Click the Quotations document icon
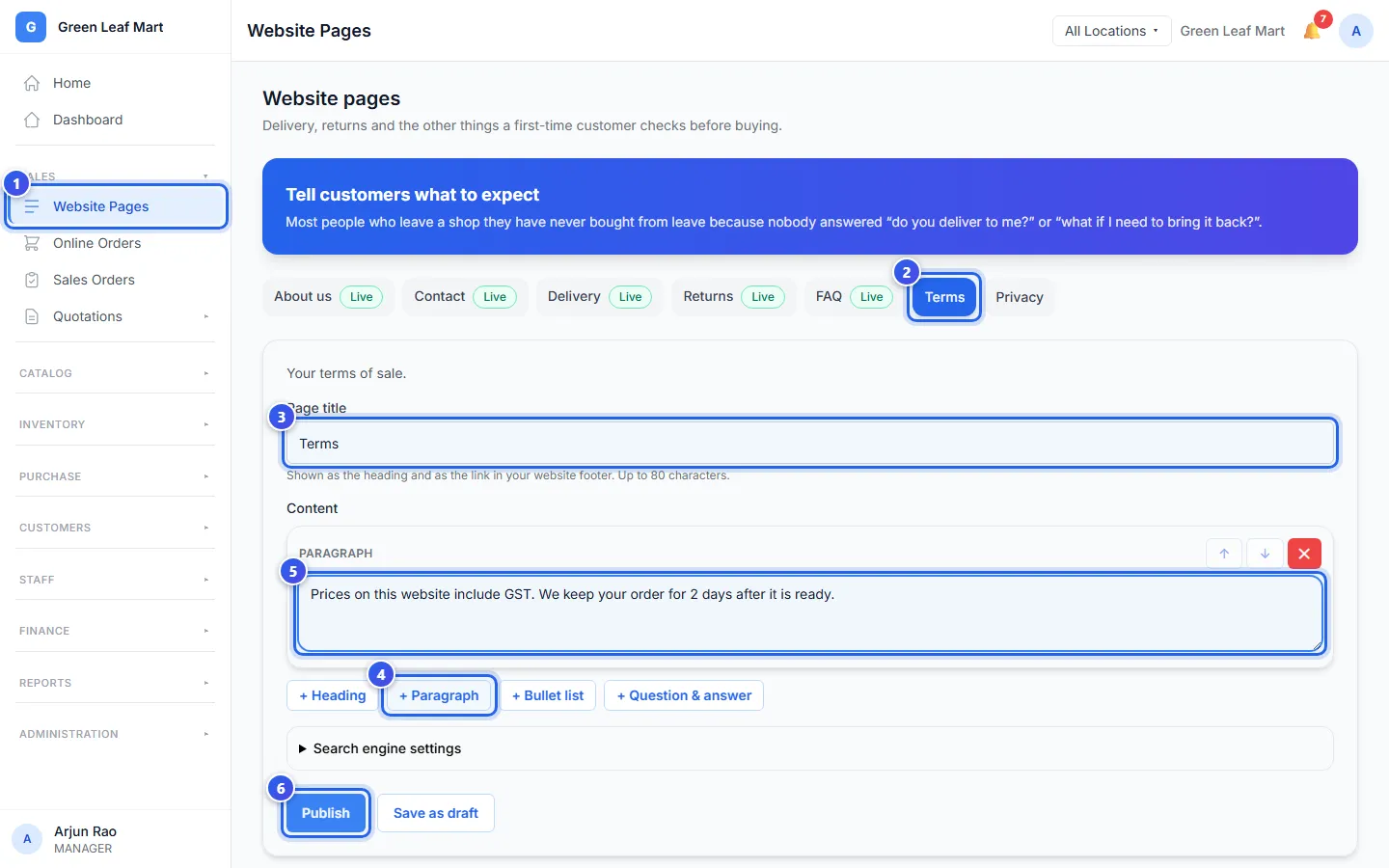Image resolution: width=1389 pixels, height=868 pixels. (32, 316)
